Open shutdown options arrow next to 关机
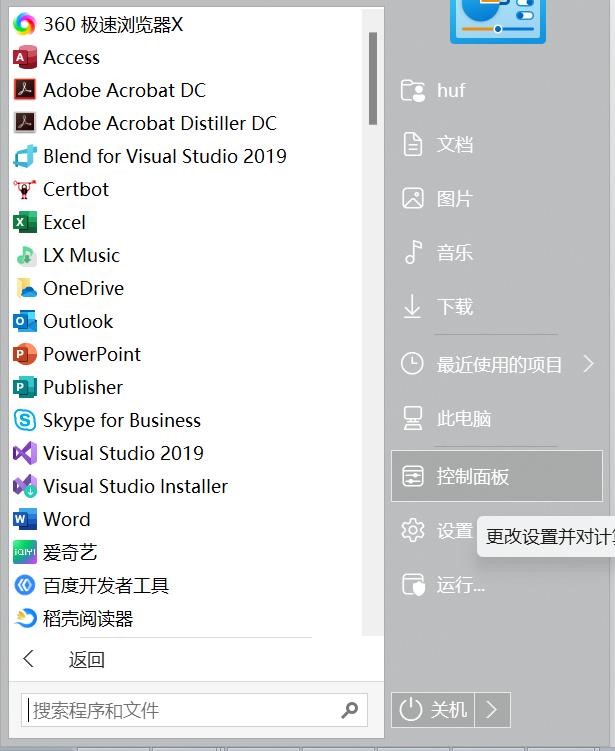The width and height of the screenshot is (615, 751). click(x=492, y=710)
